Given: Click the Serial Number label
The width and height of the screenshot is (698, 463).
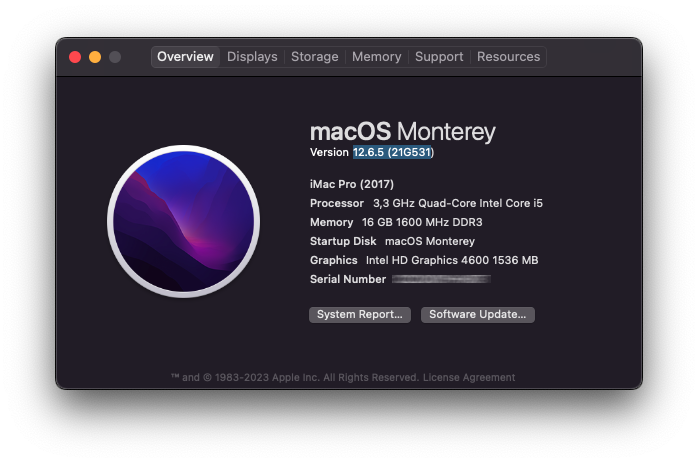Looking at the screenshot, I should (348, 279).
